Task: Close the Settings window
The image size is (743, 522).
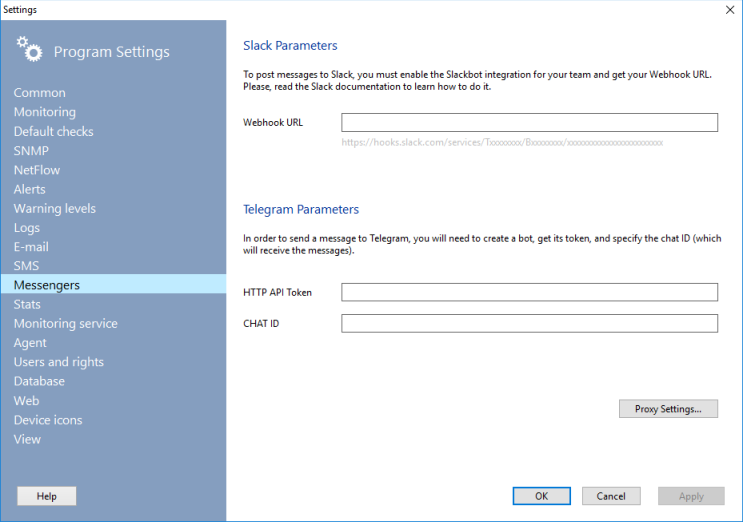Action: pos(730,10)
